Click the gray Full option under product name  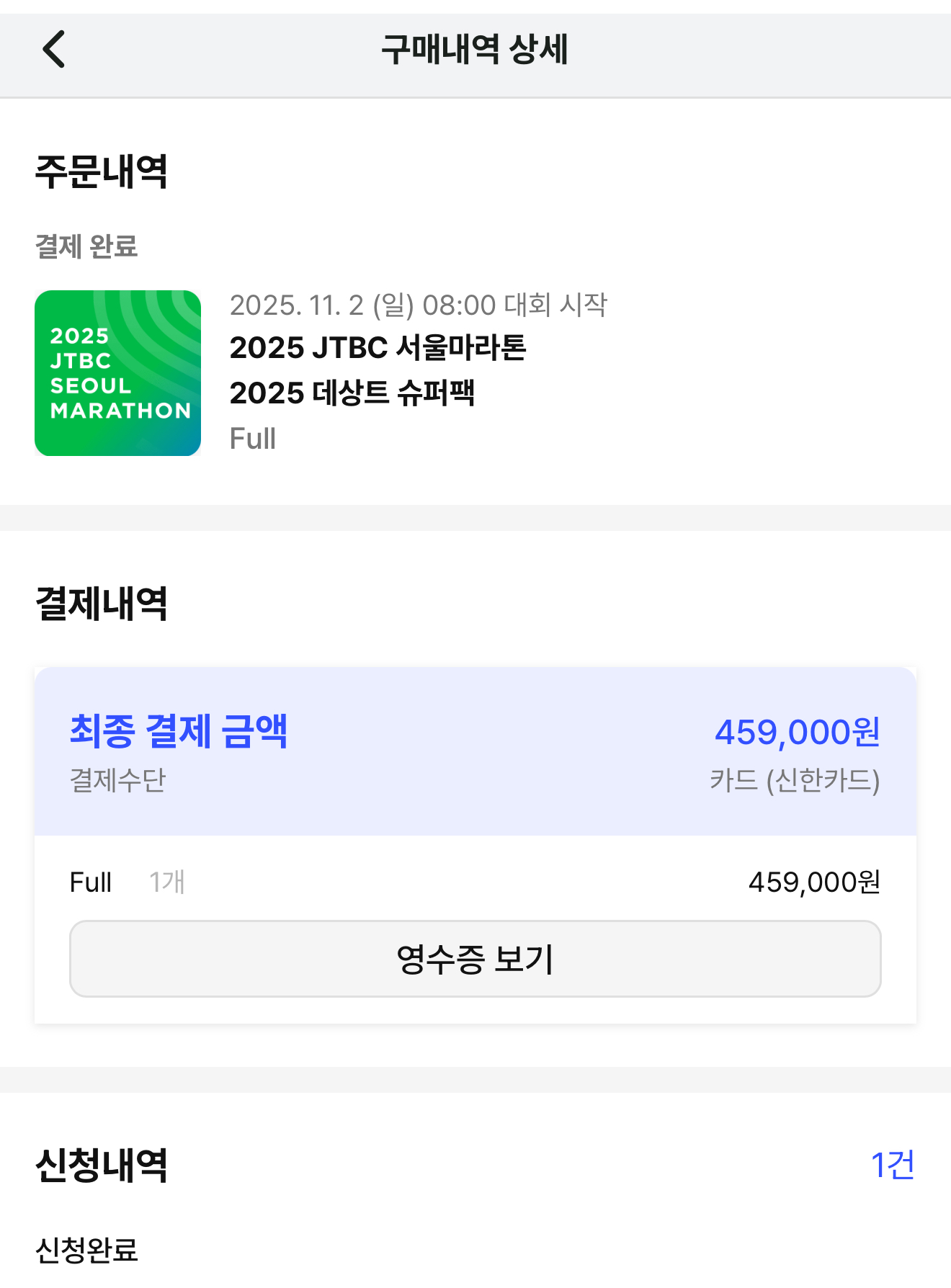(253, 439)
